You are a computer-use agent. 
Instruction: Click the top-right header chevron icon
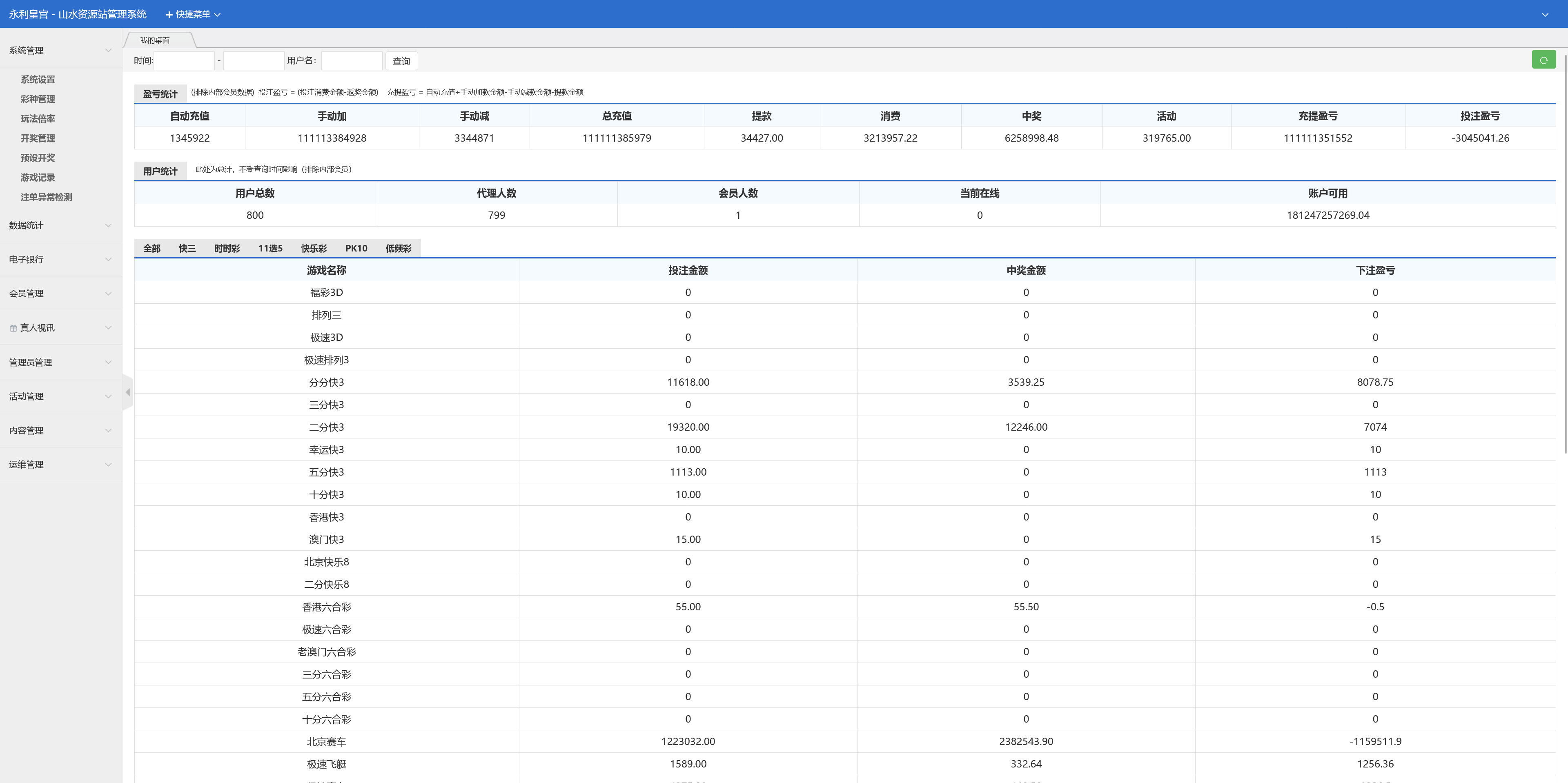pyautogui.click(x=1545, y=15)
